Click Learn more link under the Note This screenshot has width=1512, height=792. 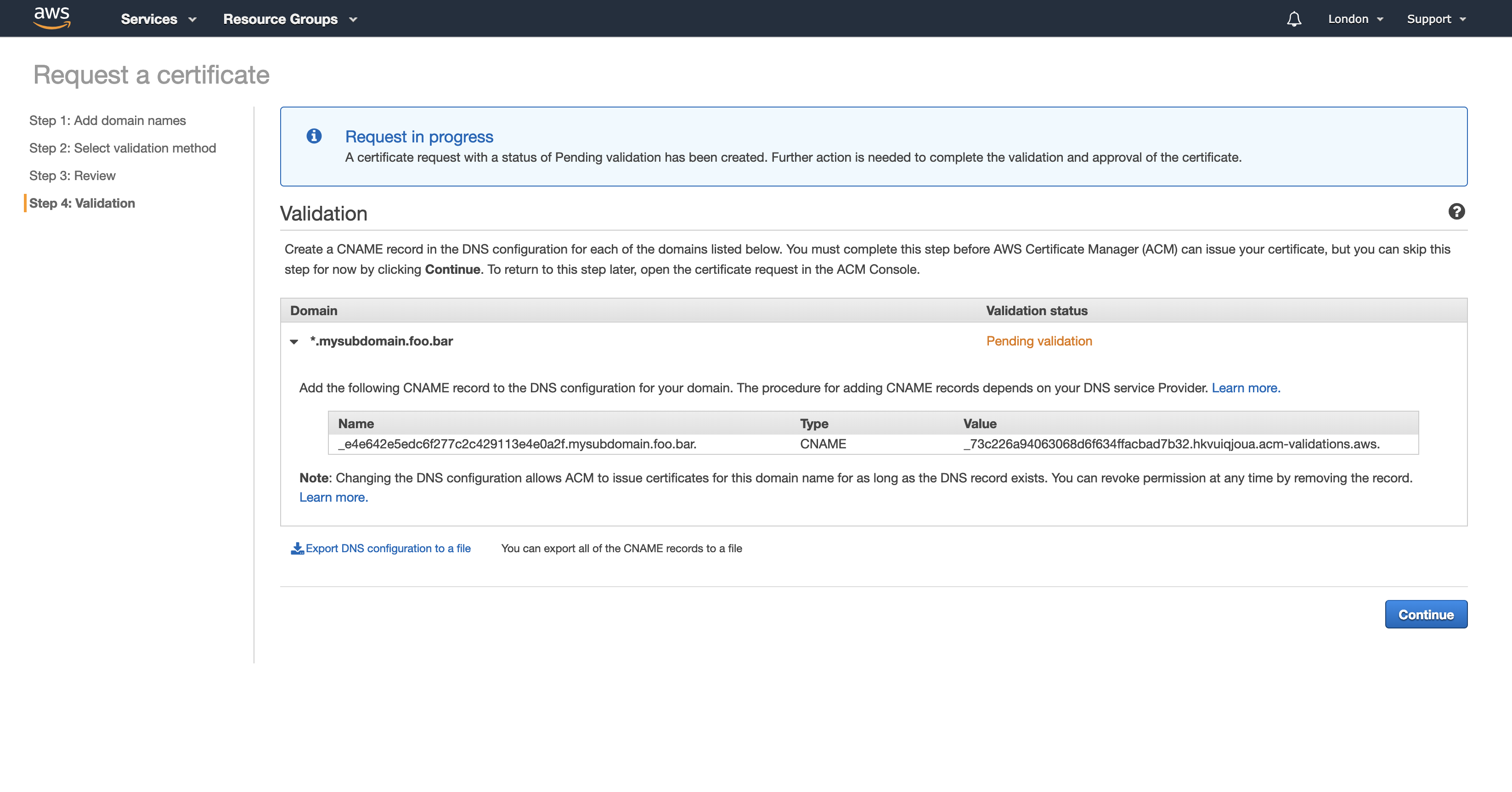pyautogui.click(x=333, y=497)
